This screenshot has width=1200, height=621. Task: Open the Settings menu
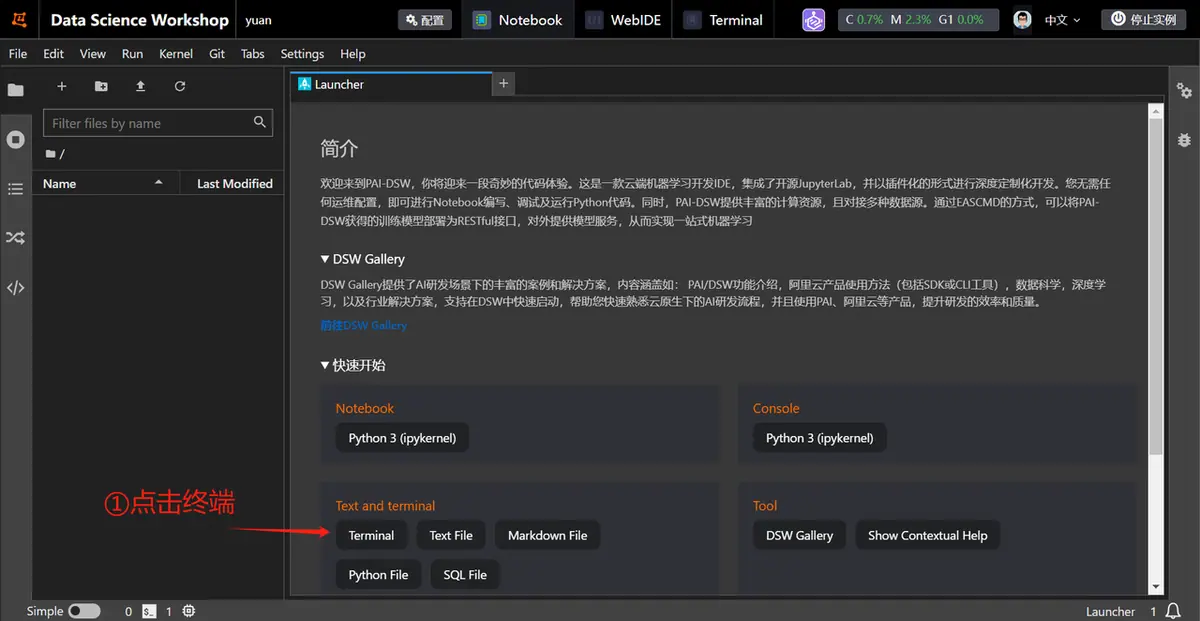pyautogui.click(x=302, y=54)
